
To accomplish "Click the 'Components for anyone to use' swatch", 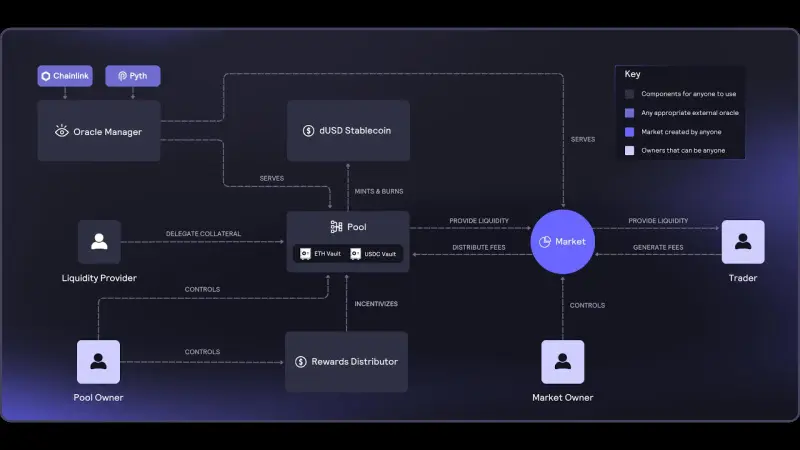I will [x=629, y=94].
